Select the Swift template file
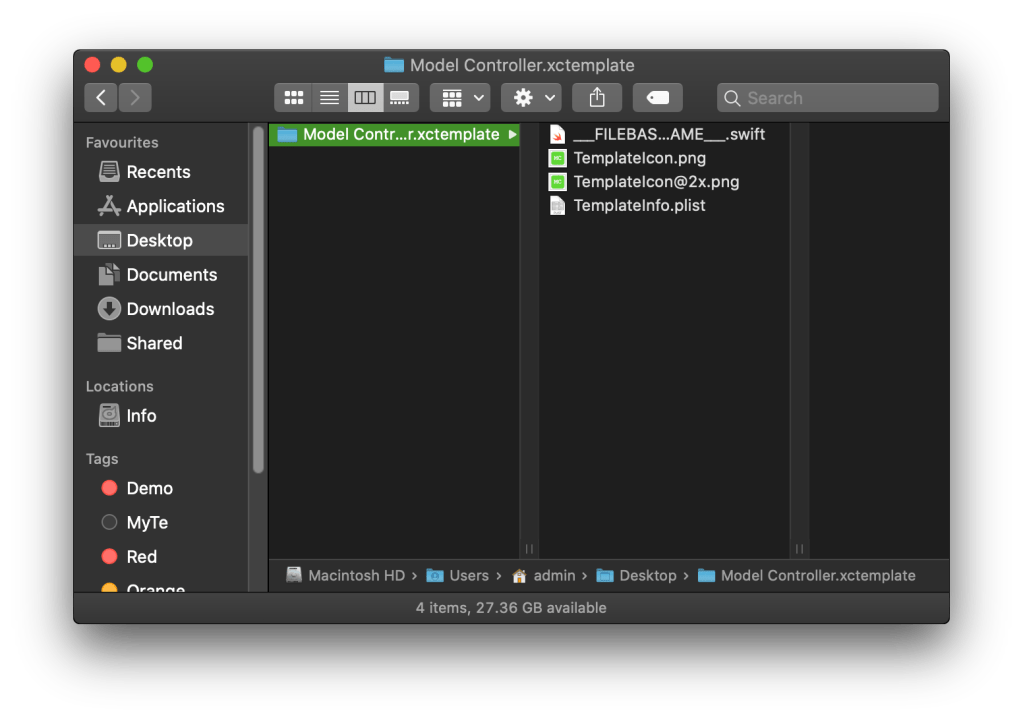The width and height of the screenshot is (1023, 721). pyautogui.click(x=668, y=134)
